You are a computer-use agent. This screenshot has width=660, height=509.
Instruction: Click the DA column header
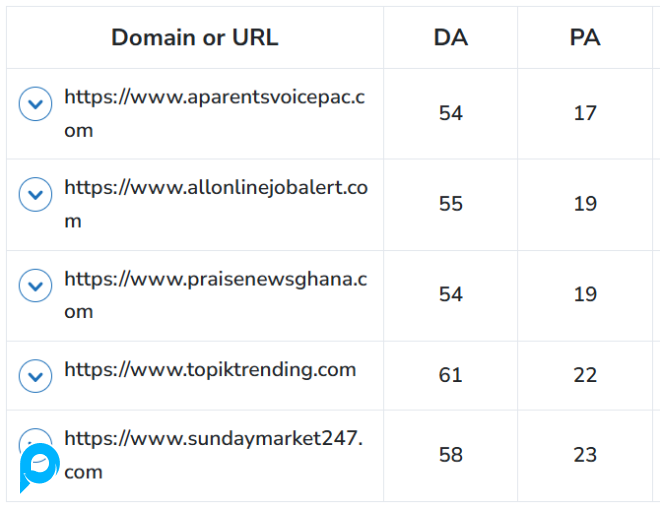pyautogui.click(x=450, y=38)
